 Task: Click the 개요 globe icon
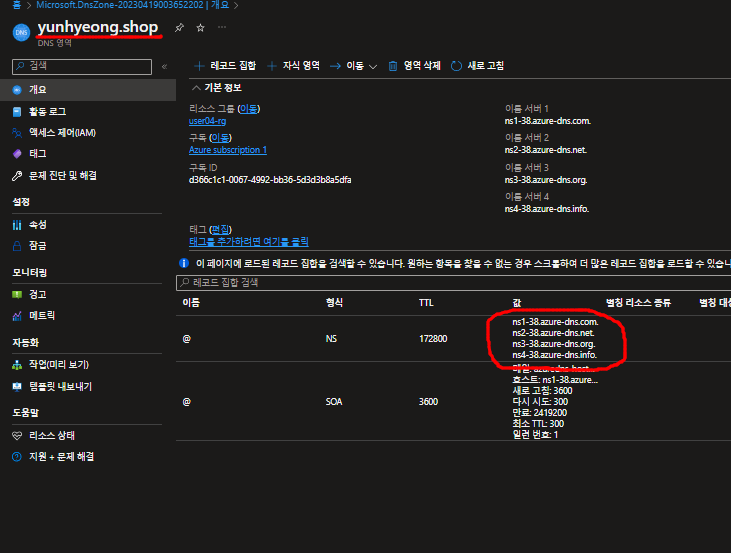pyautogui.click(x=17, y=90)
